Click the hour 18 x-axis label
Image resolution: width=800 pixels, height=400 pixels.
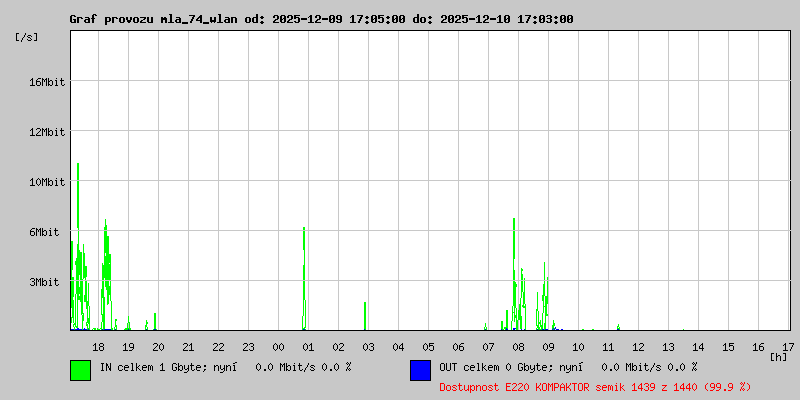pos(98,347)
